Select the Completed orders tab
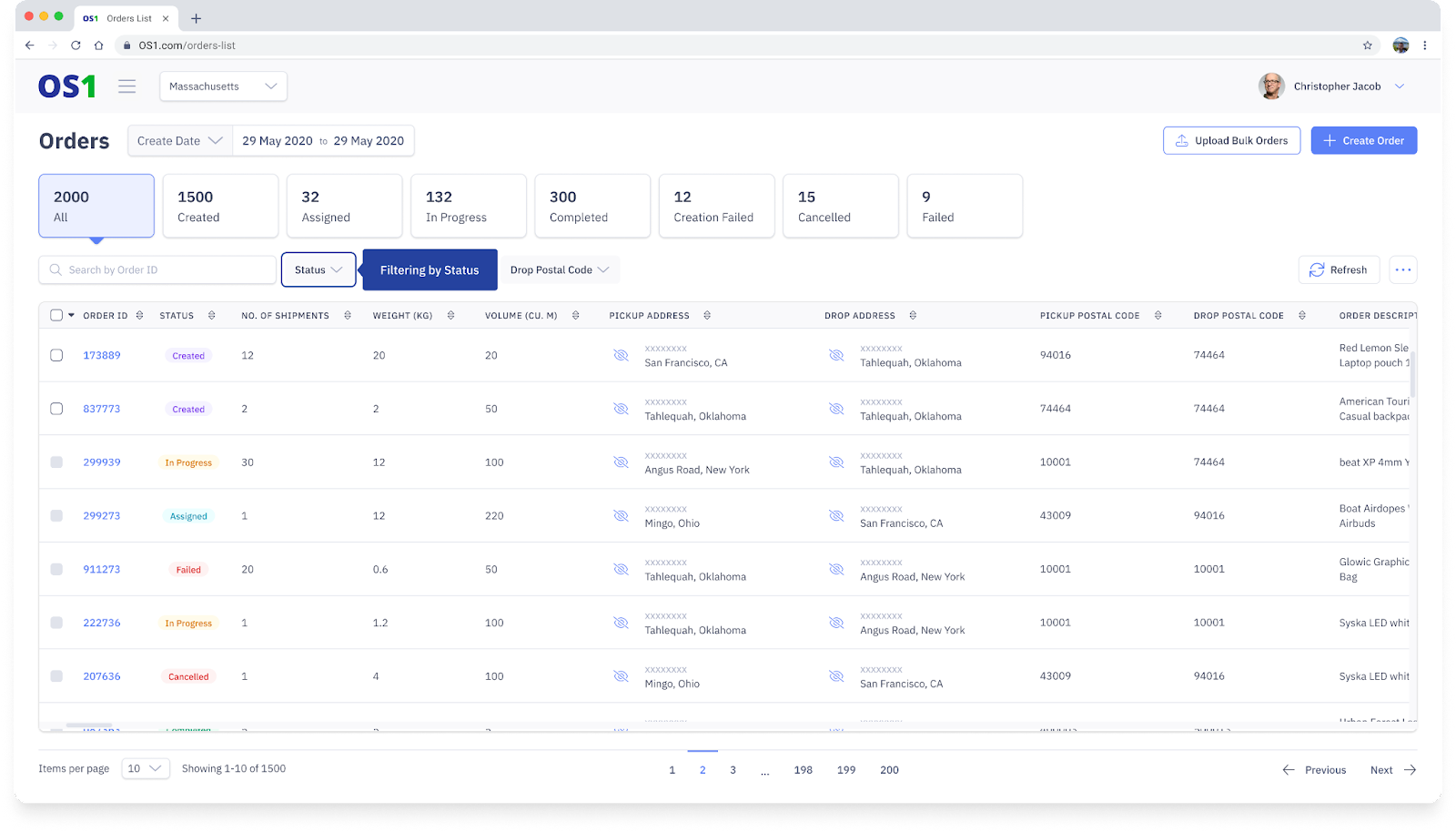Image resolution: width=1456 pixels, height=832 pixels. pos(591,207)
